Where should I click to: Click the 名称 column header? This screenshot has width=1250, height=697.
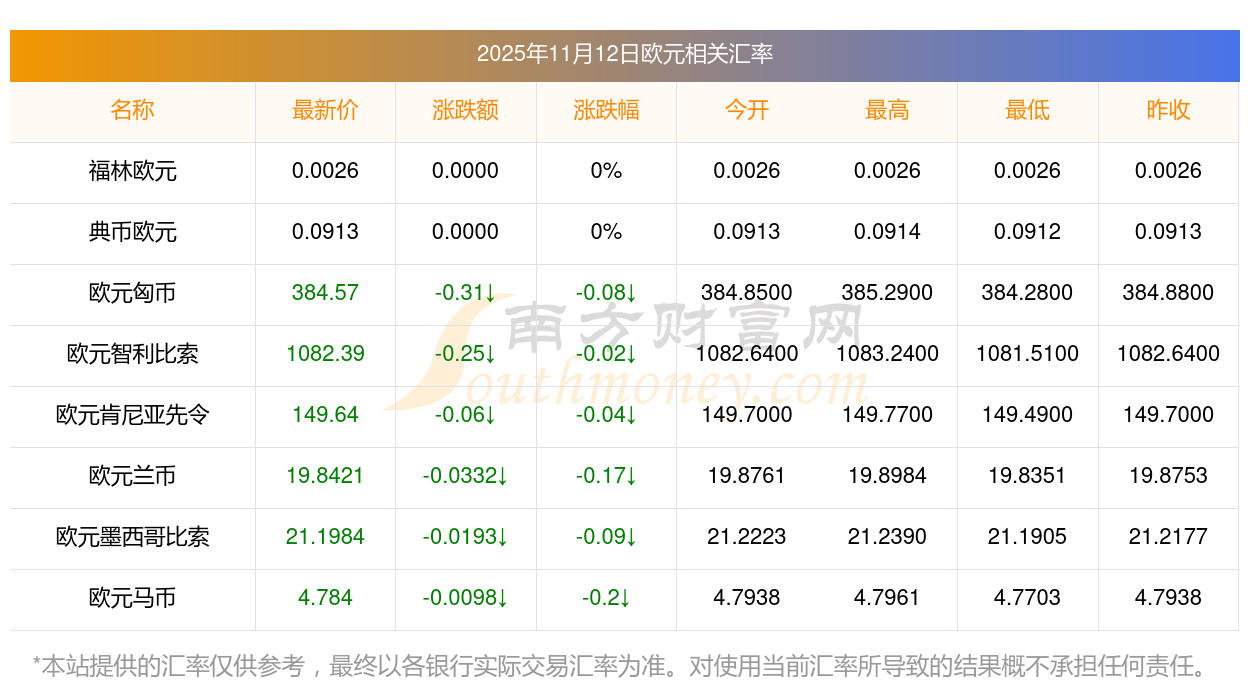[132, 110]
